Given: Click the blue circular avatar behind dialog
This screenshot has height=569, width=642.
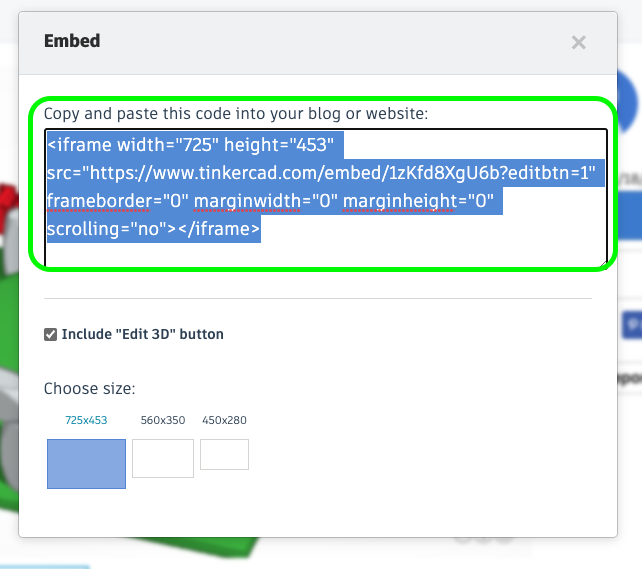Looking at the screenshot, I should [x=628, y=100].
